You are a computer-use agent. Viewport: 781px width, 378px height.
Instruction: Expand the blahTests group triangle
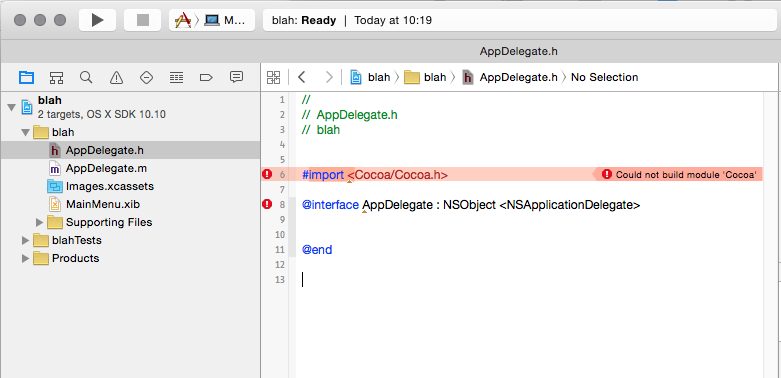point(25,240)
